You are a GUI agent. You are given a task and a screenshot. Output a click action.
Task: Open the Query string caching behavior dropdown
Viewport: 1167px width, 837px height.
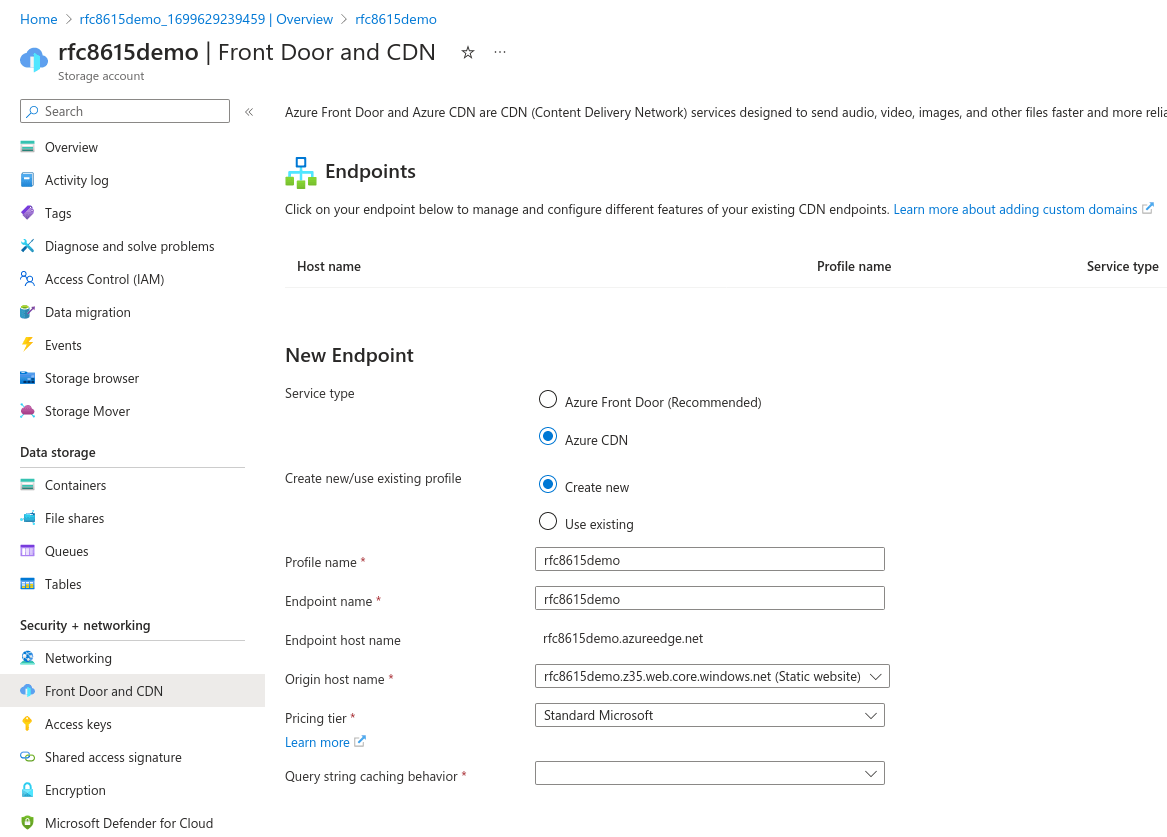[710, 773]
